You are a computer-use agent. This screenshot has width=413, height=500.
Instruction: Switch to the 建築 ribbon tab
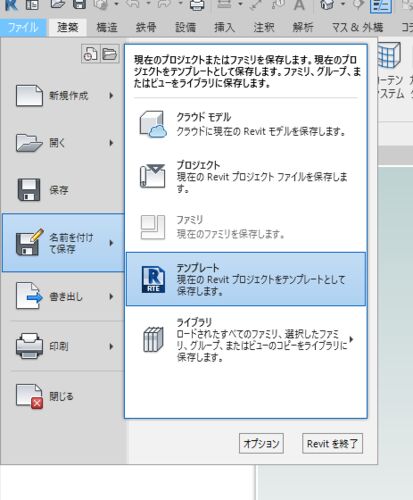(68, 27)
